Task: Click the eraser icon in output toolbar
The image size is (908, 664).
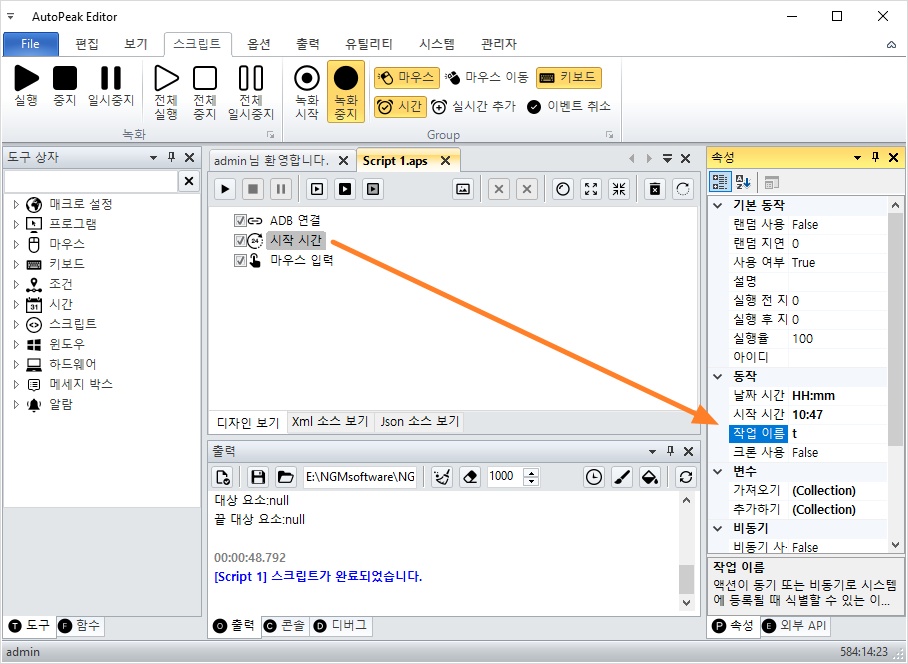Action: 470,477
